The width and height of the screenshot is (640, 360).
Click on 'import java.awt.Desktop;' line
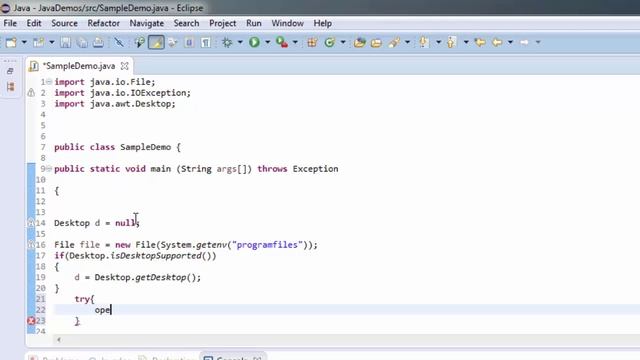tap(115, 104)
